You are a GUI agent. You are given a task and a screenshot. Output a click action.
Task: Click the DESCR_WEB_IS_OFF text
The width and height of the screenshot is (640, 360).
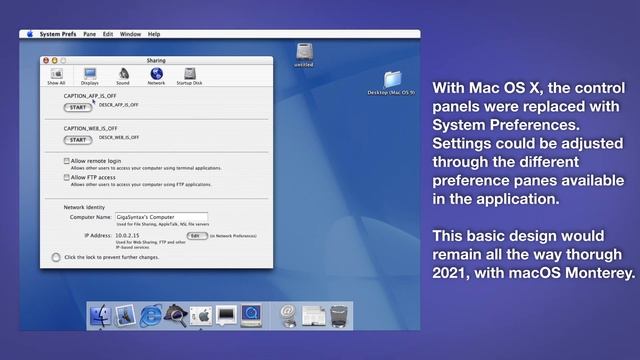point(119,138)
